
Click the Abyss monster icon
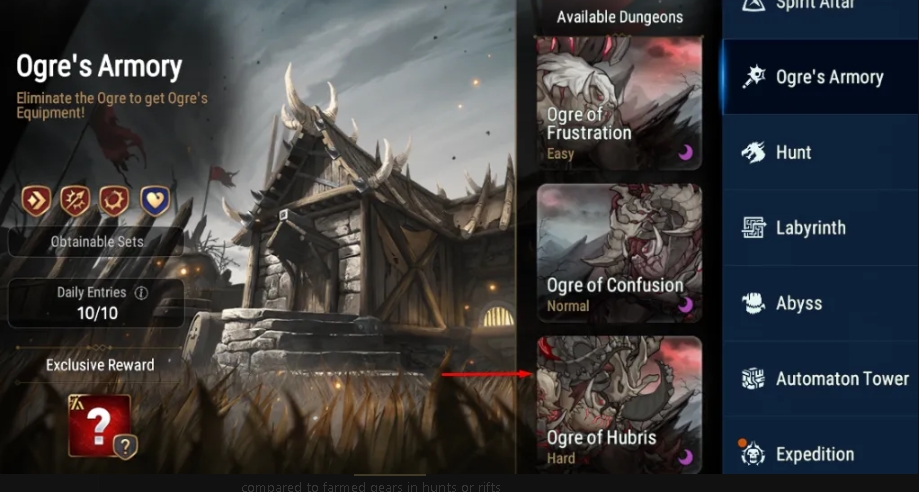point(753,303)
